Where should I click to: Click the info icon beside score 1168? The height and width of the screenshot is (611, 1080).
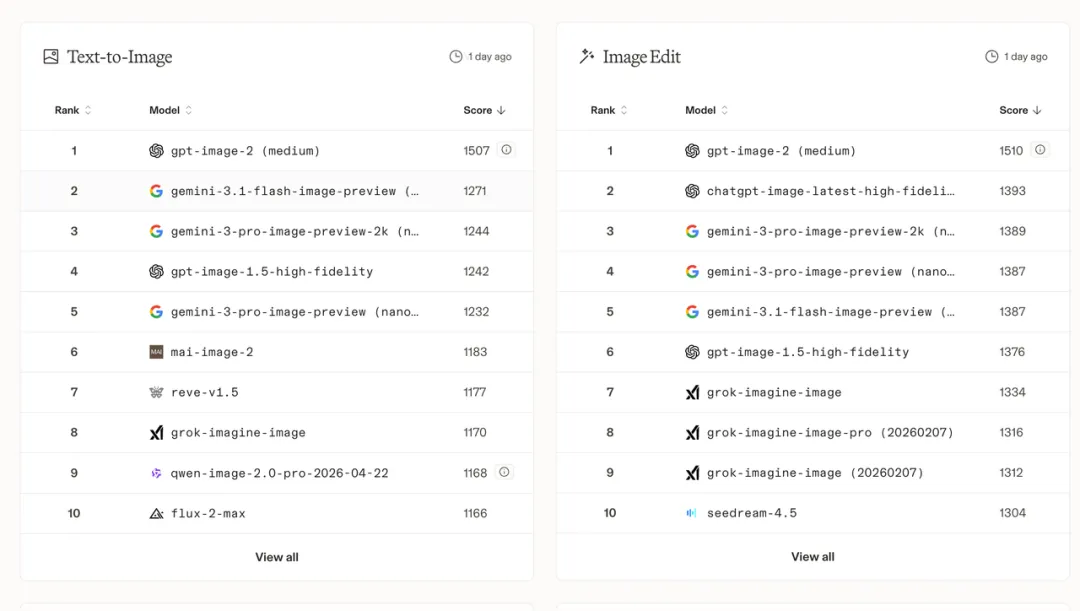point(504,472)
